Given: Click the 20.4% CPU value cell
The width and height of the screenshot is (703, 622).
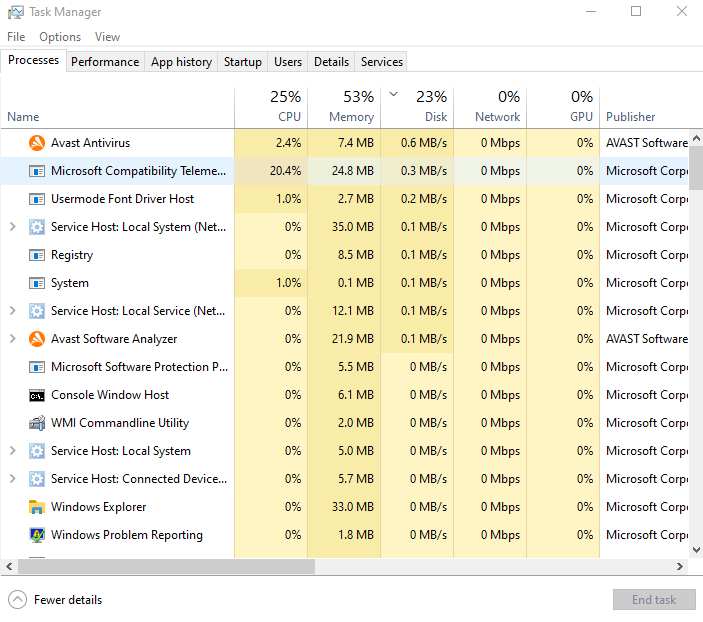Looking at the screenshot, I should tap(271, 171).
